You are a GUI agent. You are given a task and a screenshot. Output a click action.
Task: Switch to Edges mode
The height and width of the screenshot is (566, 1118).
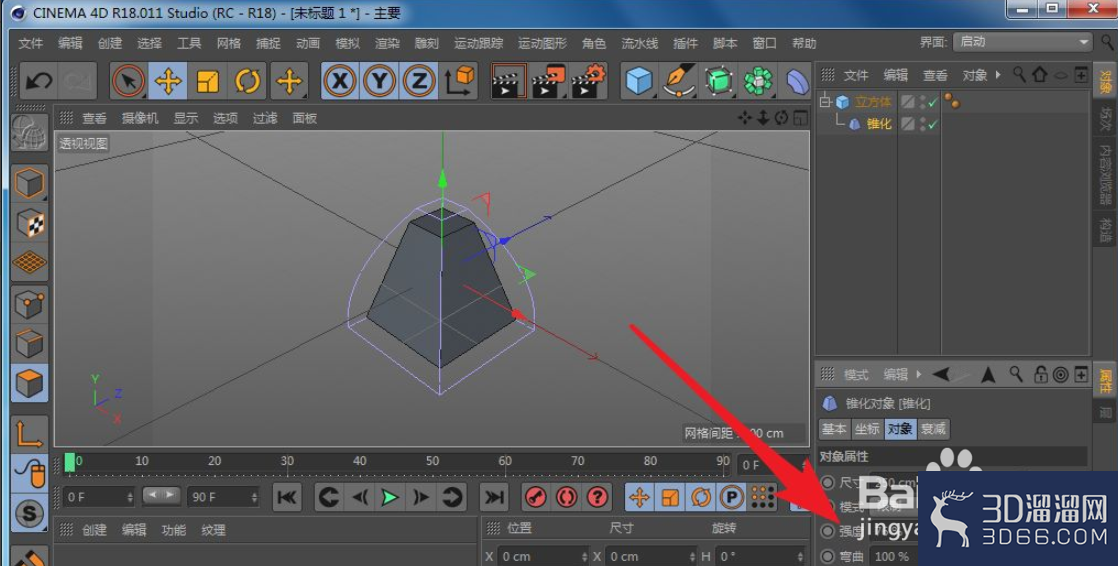click(29, 344)
